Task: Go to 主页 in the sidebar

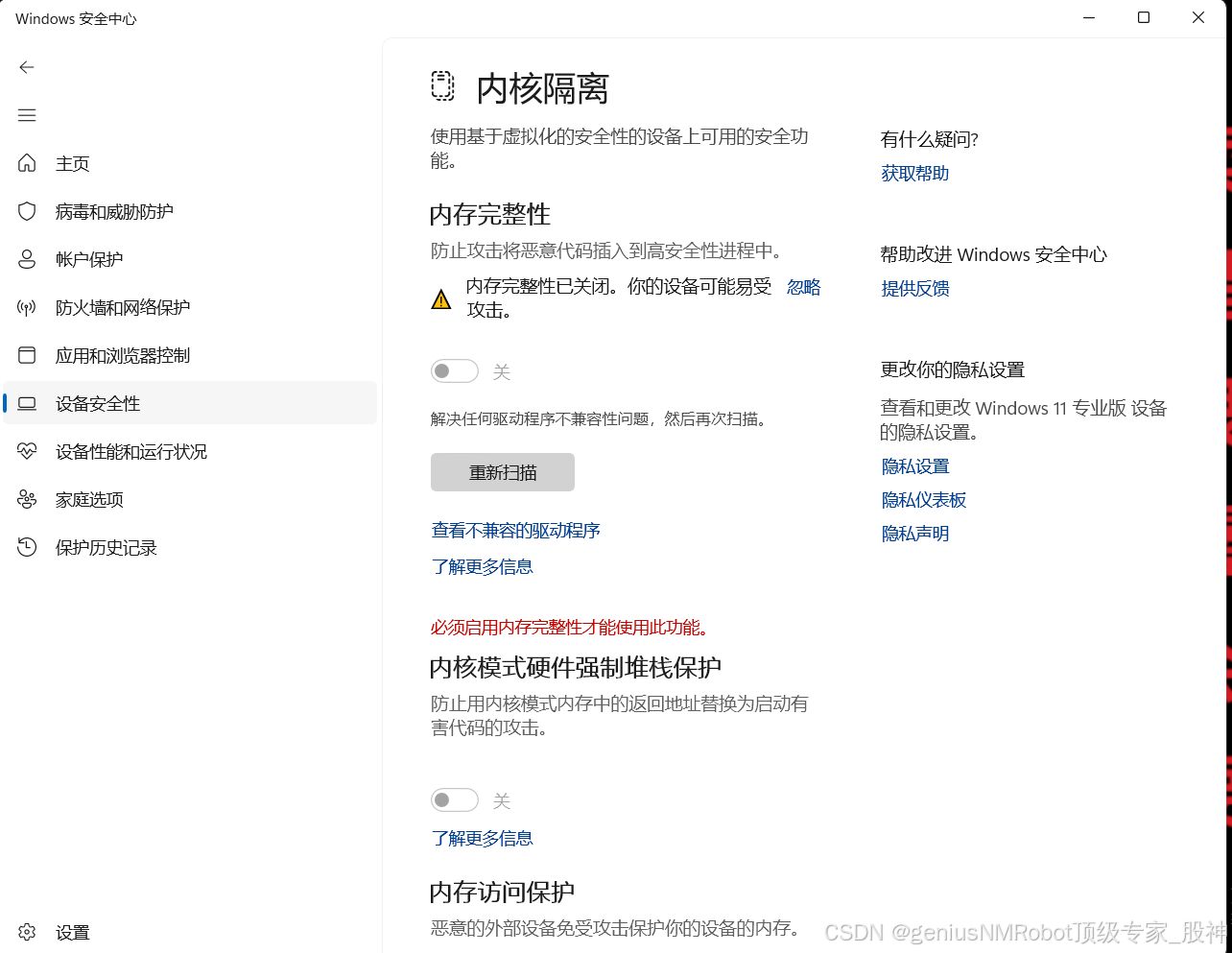Action: tap(190, 163)
